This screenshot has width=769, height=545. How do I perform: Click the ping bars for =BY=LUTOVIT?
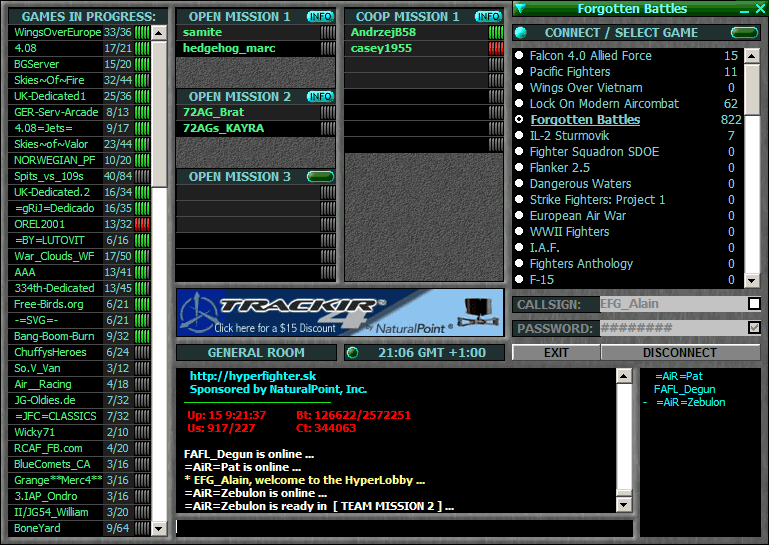point(142,240)
